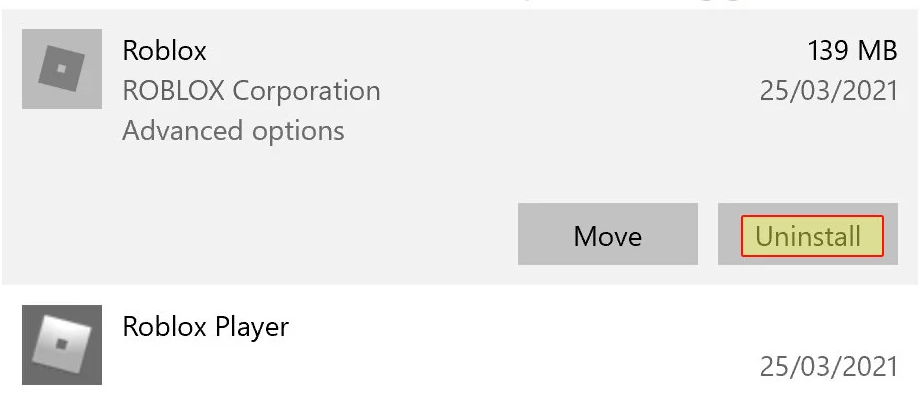Open Advanced options for Roblox
Image resolution: width=920 pixels, height=395 pixels.
[233, 131]
